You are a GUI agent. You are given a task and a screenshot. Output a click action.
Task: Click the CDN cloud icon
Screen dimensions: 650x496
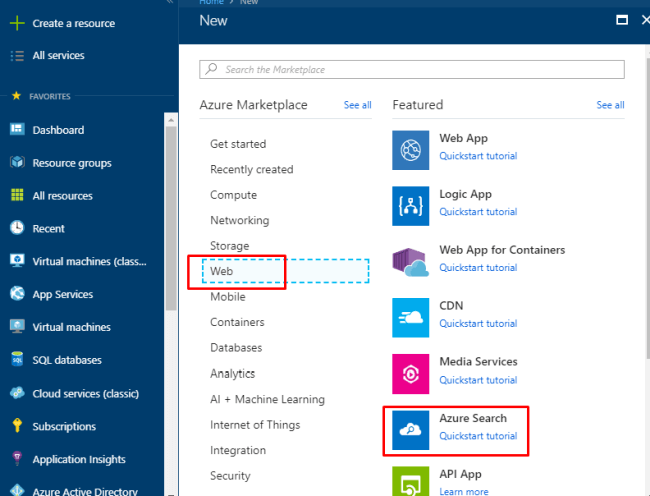(410, 318)
